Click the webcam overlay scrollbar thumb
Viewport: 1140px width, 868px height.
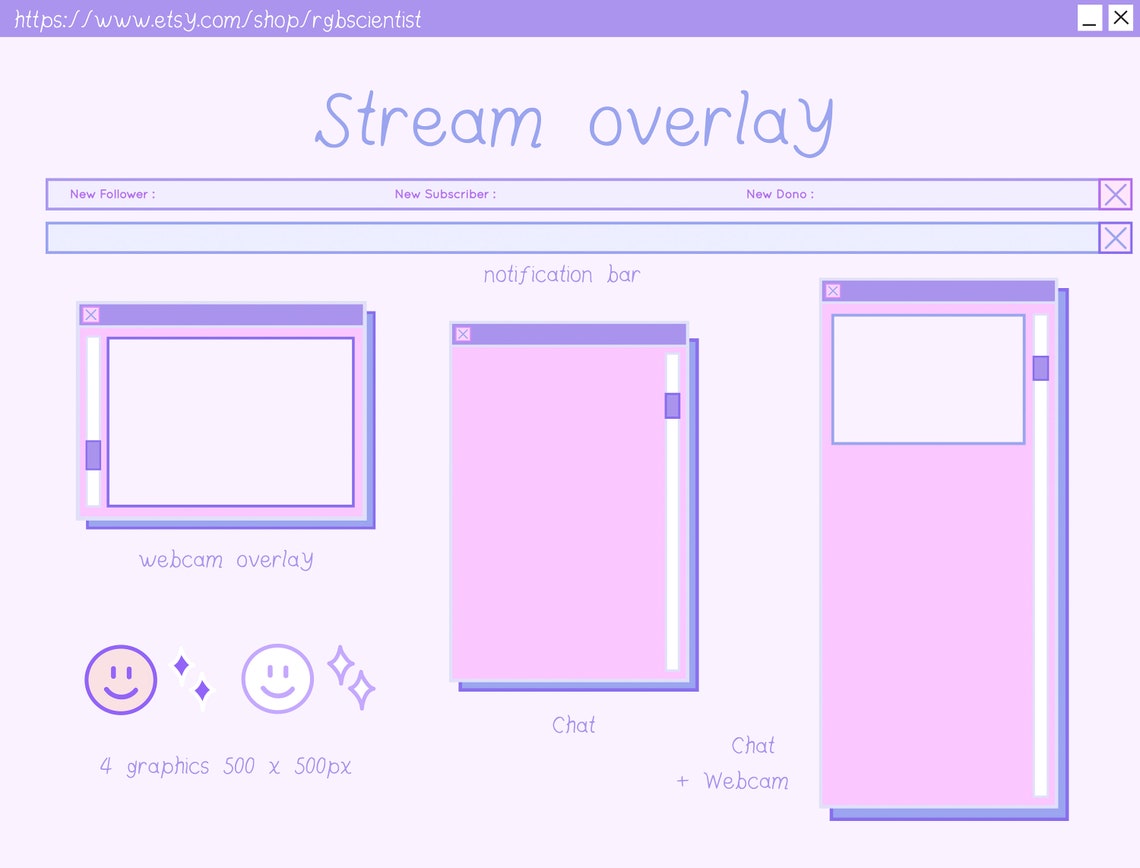pos(92,455)
